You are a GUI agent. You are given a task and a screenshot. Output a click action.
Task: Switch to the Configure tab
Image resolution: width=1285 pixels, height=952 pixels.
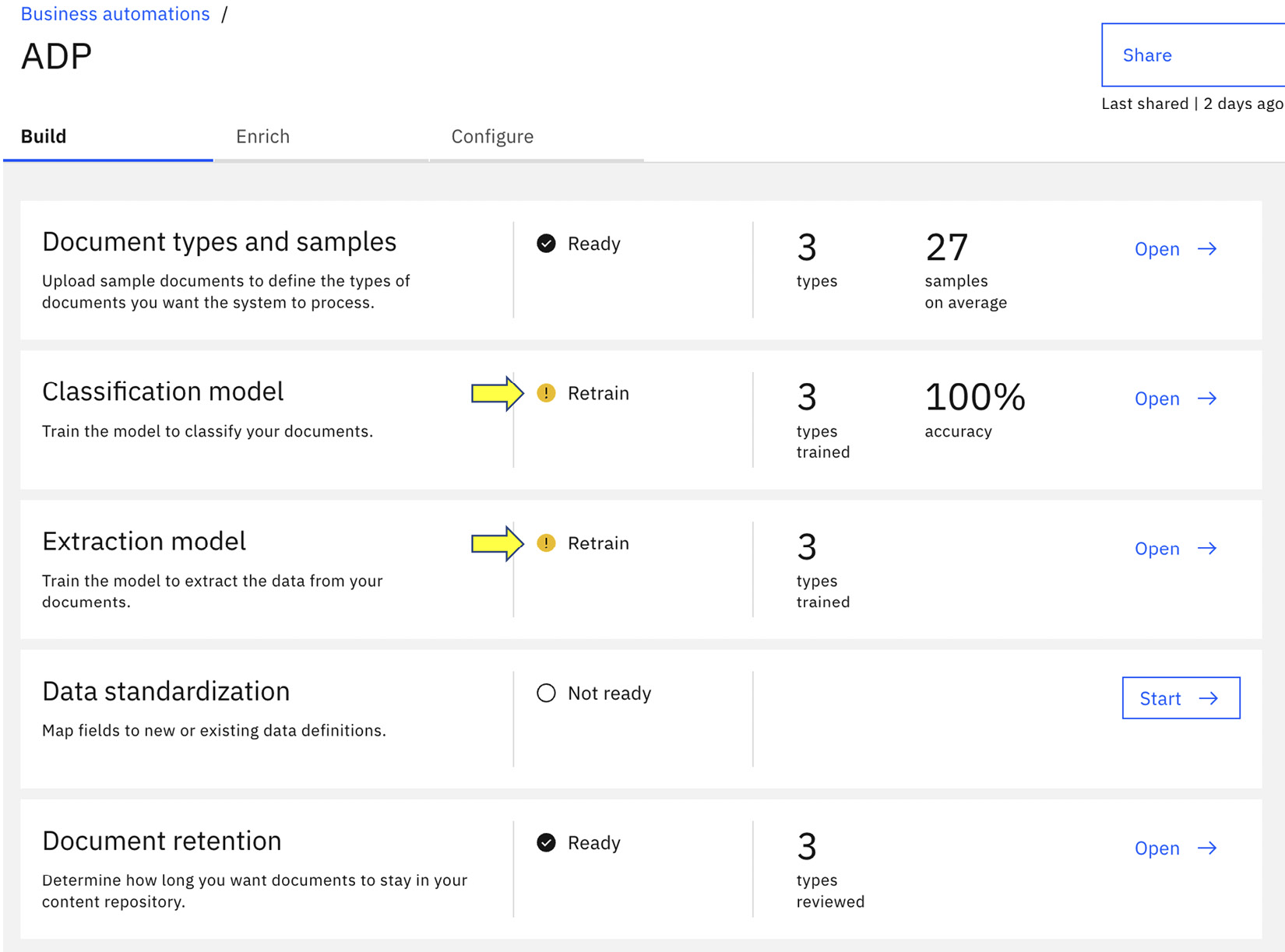coord(537,137)
